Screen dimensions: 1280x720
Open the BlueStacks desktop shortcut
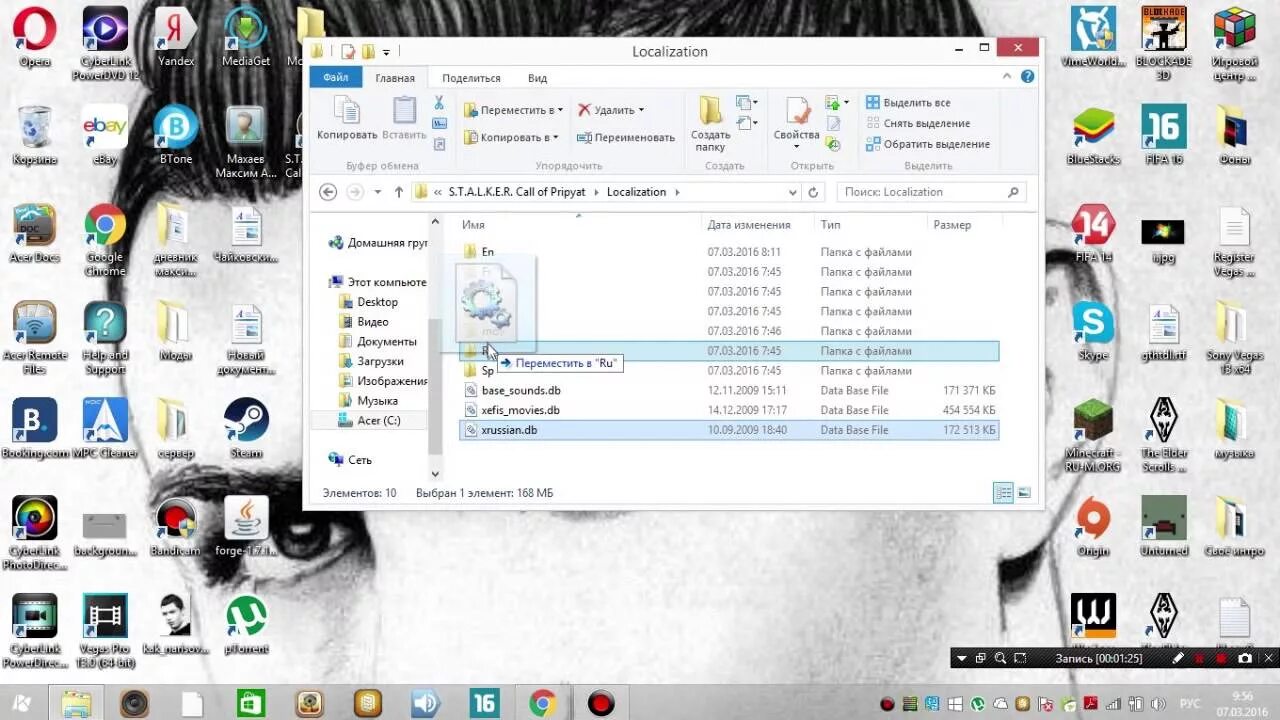[x=1093, y=135]
